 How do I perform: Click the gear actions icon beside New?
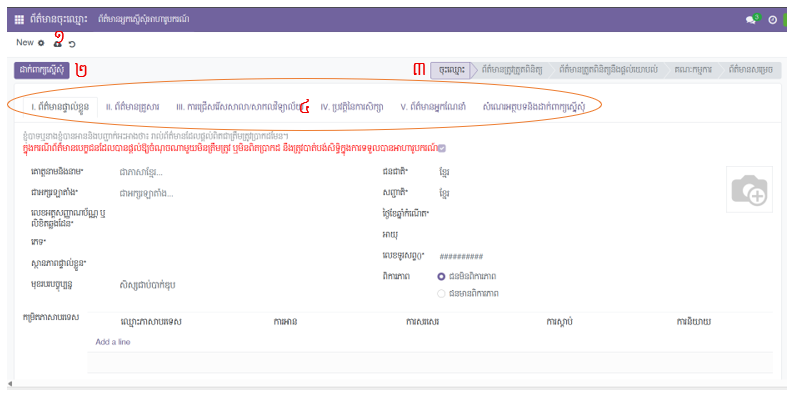[x=41, y=43]
